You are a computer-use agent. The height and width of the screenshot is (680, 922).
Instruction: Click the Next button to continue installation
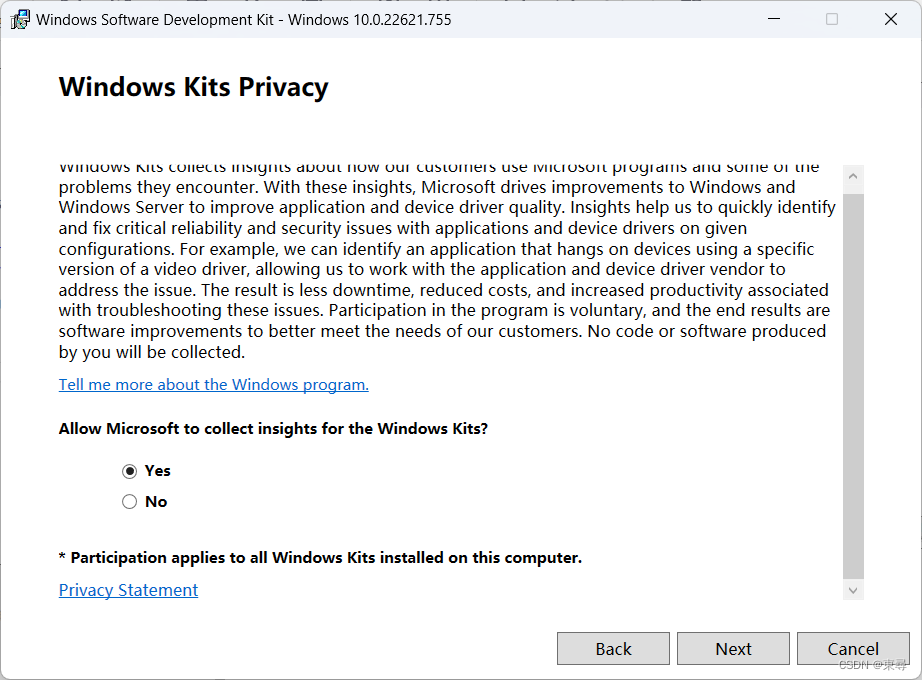tap(733, 648)
